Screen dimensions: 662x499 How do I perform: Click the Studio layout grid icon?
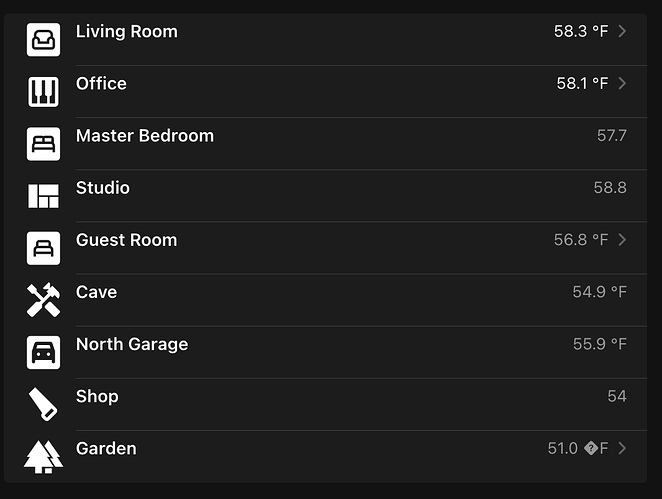tap(43, 196)
